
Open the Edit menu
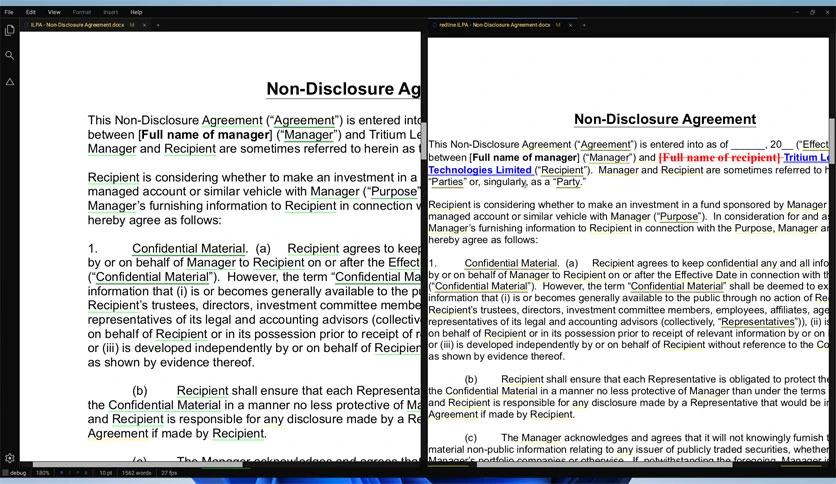(31, 12)
